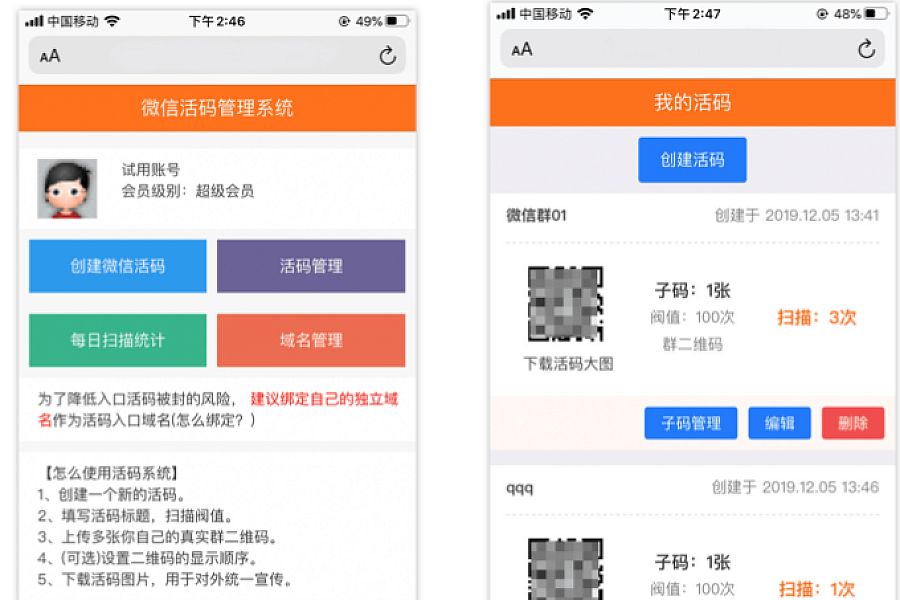
Task: Click the 下载活码大图 link under 微信群01
Action: click(568, 363)
